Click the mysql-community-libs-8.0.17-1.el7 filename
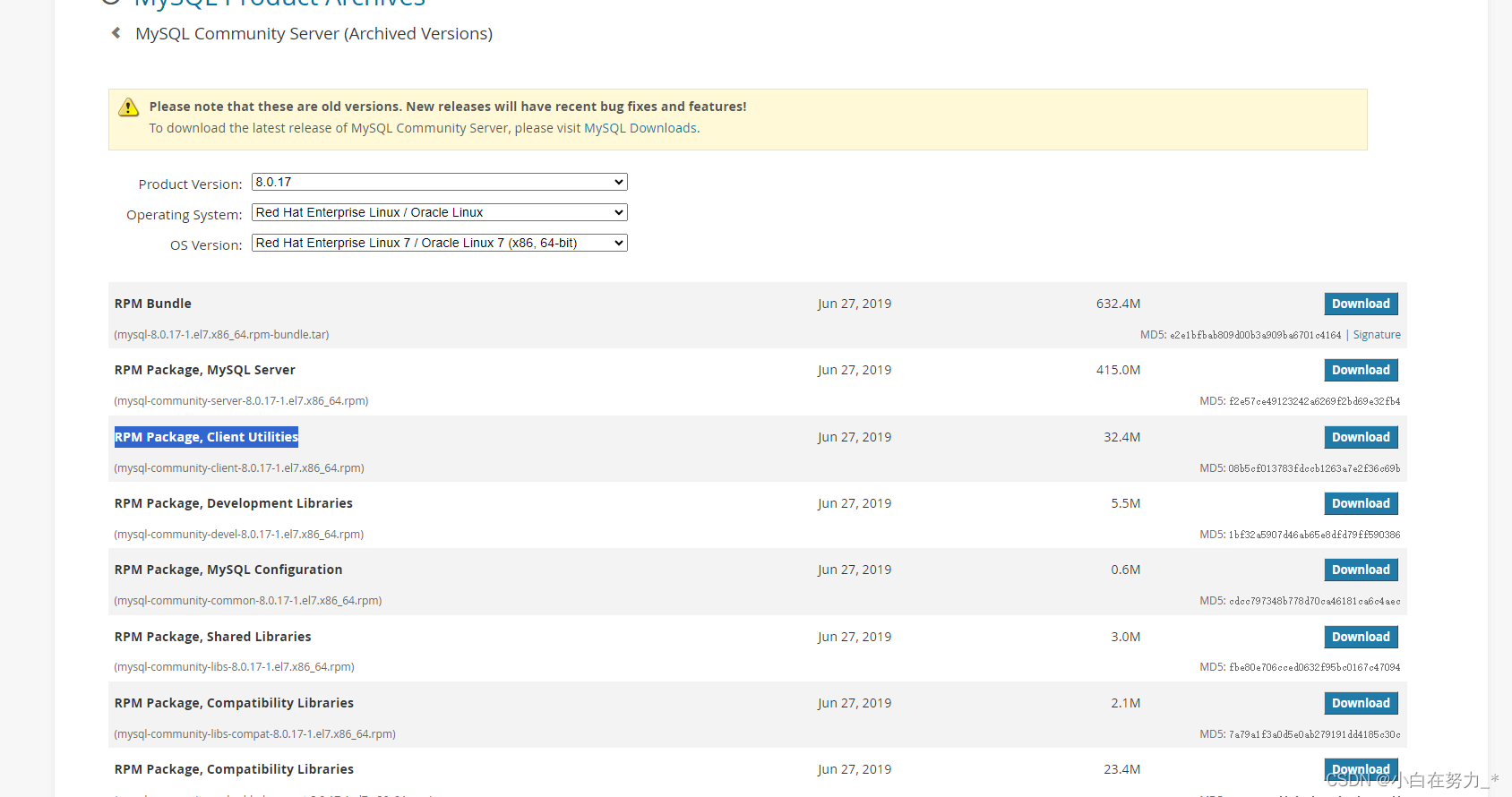The image size is (1512, 797). 234,667
